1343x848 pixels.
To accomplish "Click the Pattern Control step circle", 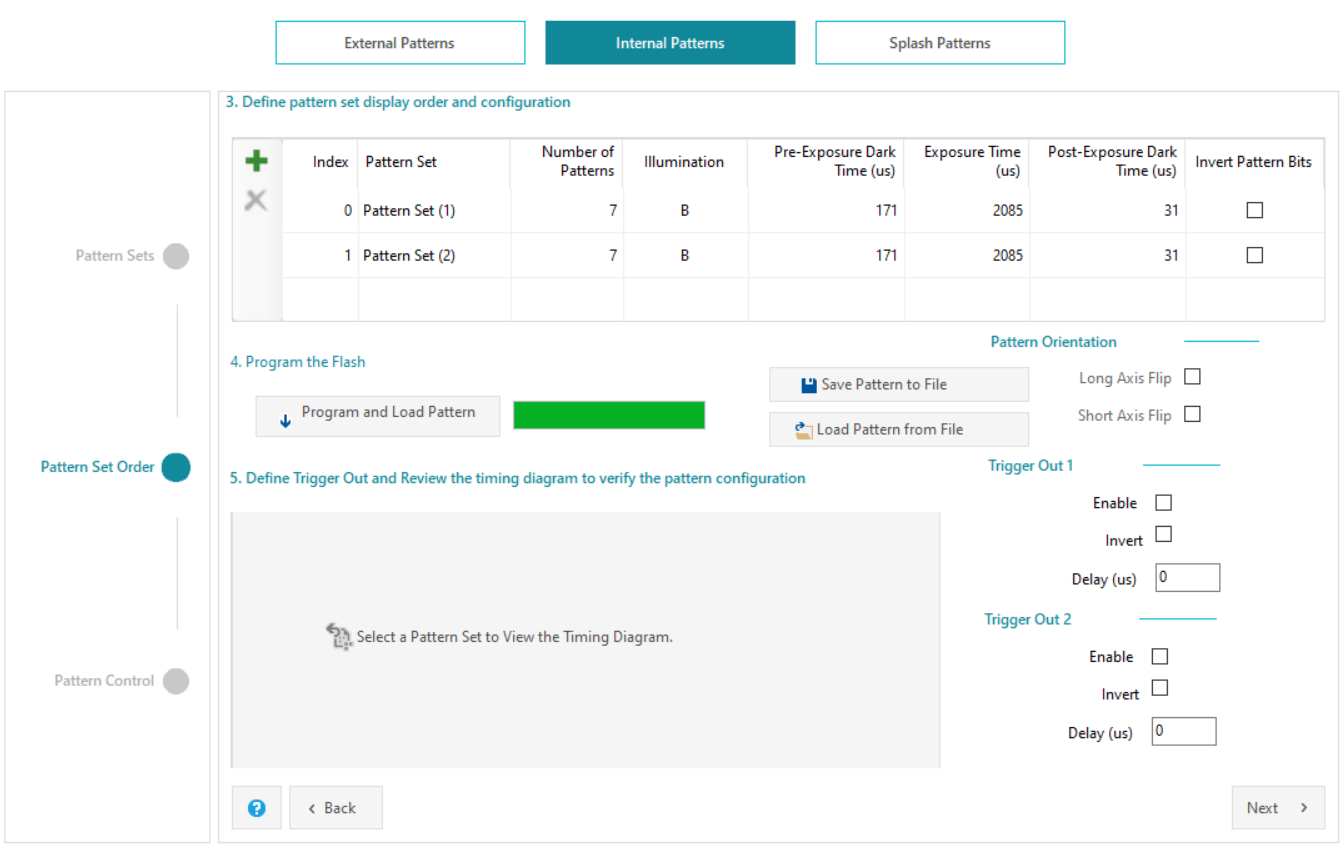I will 176,681.
